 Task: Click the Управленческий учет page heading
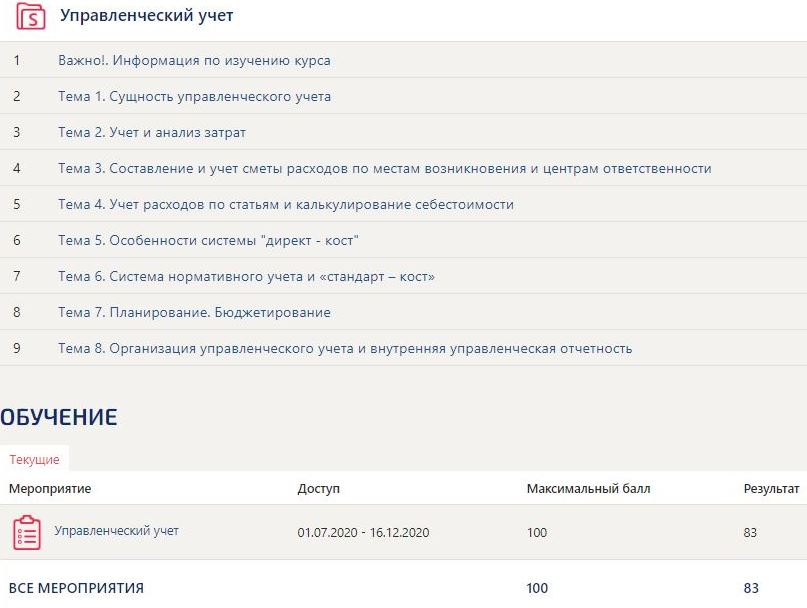click(147, 17)
